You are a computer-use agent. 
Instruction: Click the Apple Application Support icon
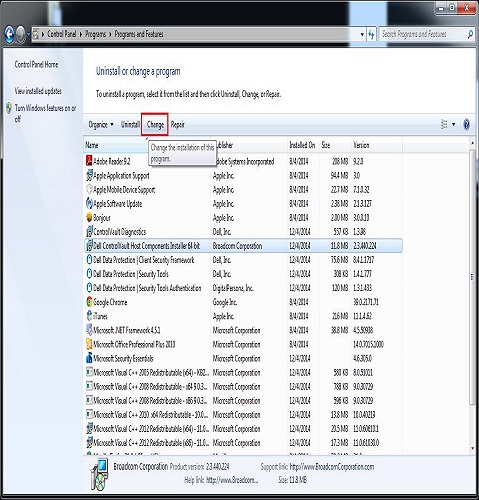click(x=89, y=175)
